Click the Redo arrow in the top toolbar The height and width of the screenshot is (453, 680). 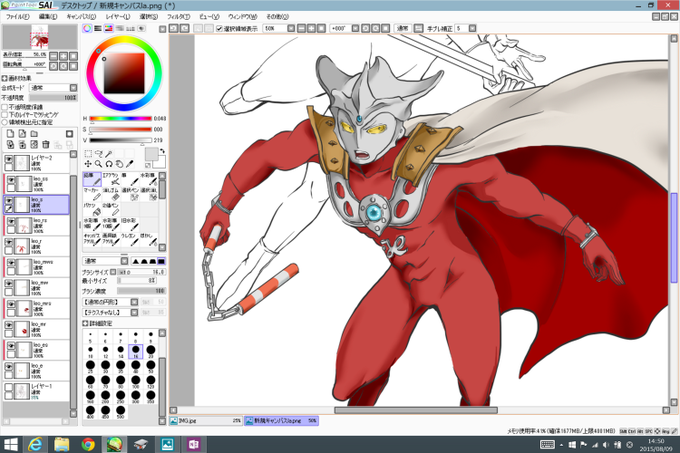tap(185, 28)
